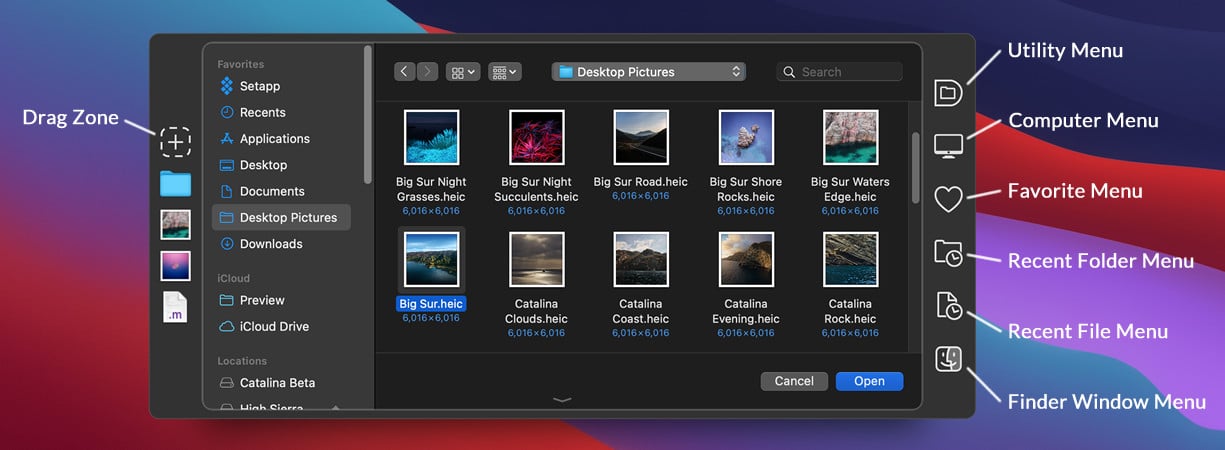This screenshot has width=1225, height=450.
Task: Open the Utility Menu folder icon
Action: (947, 93)
